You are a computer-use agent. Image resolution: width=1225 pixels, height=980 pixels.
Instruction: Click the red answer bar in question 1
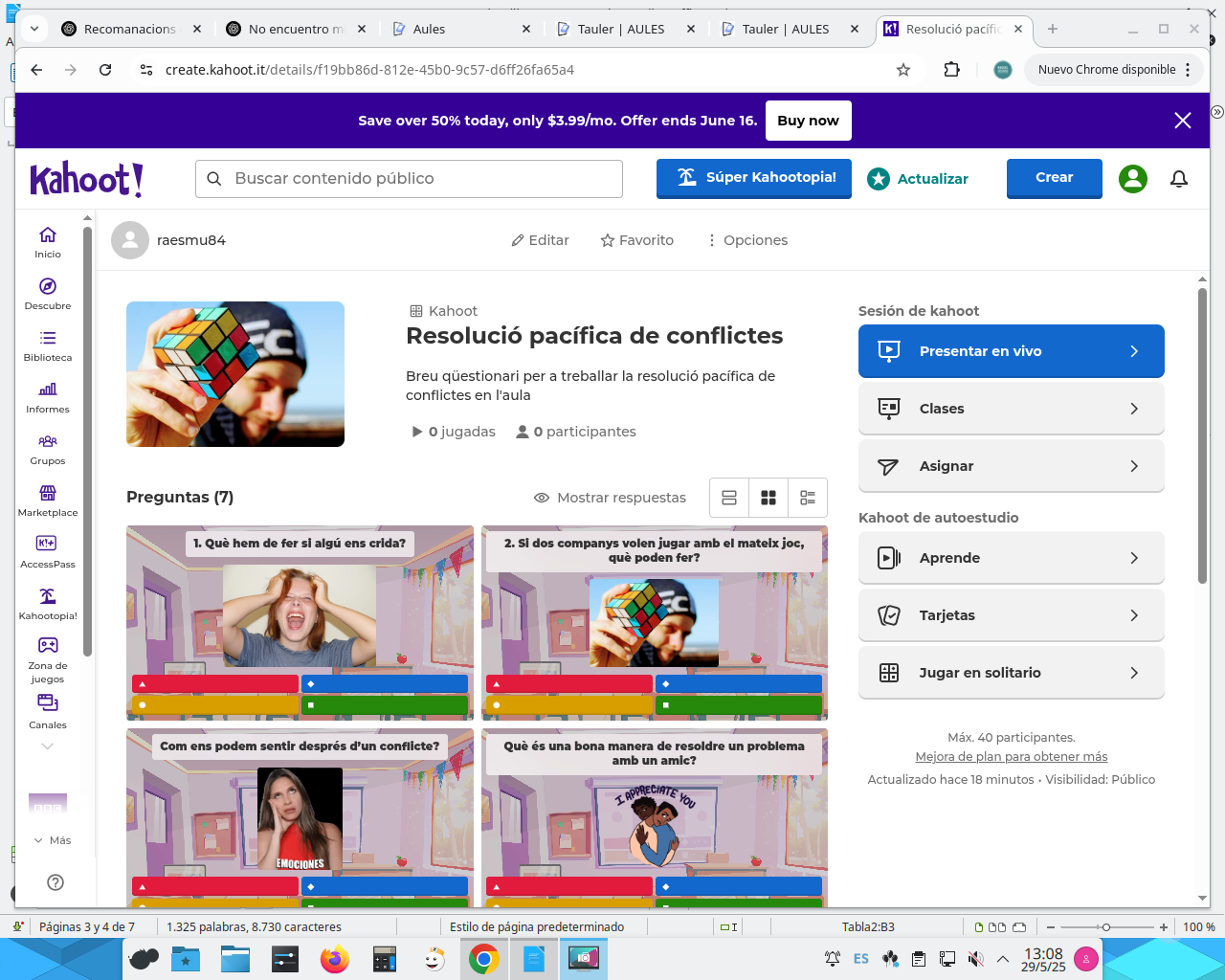pos(215,683)
